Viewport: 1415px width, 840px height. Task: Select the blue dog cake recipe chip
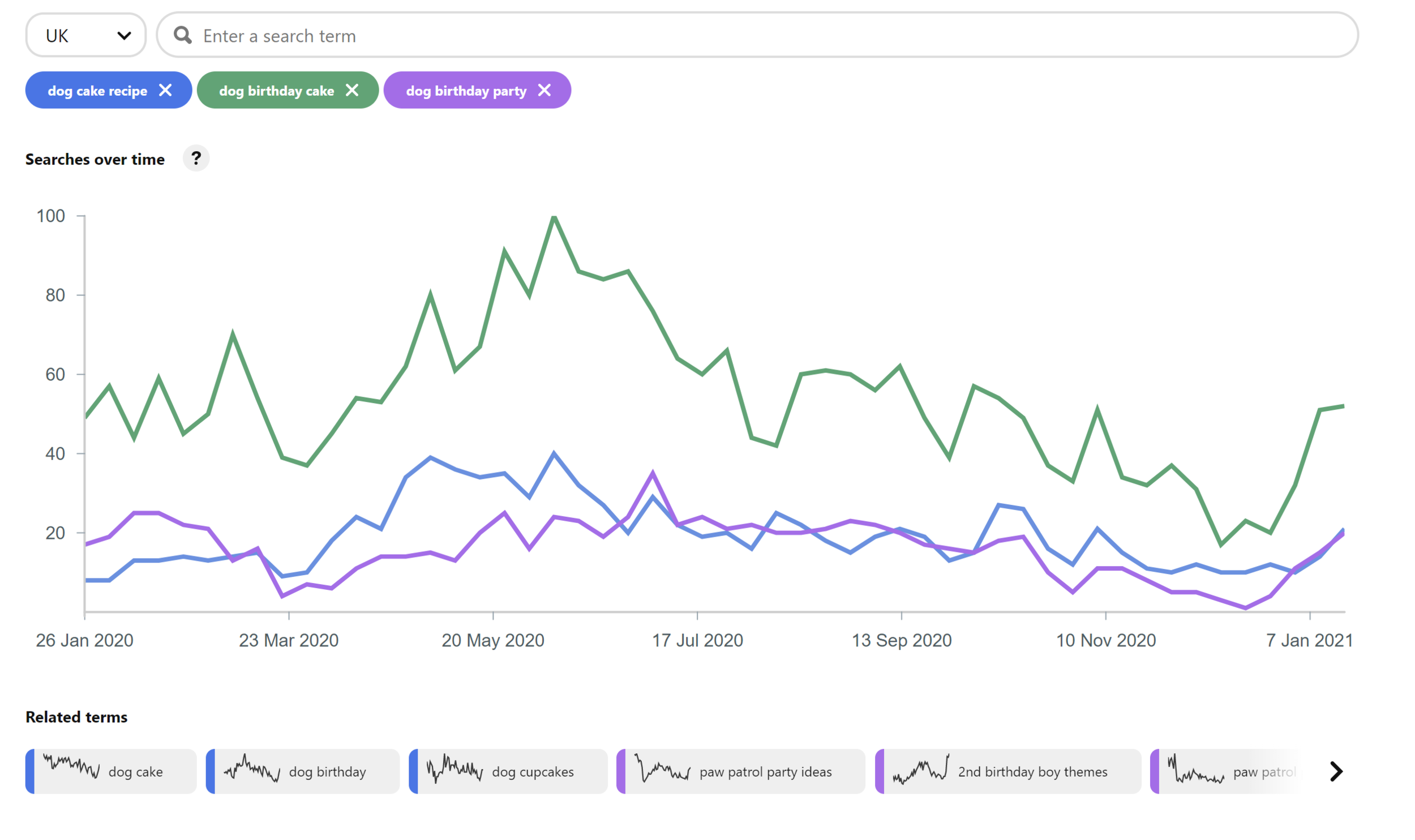point(97,91)
